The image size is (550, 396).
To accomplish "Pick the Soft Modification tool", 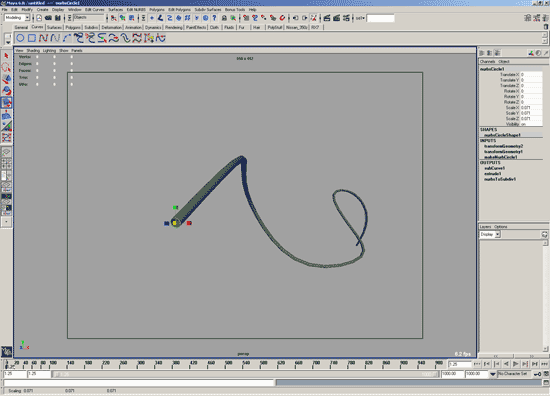I will click(x=6, y=115).
